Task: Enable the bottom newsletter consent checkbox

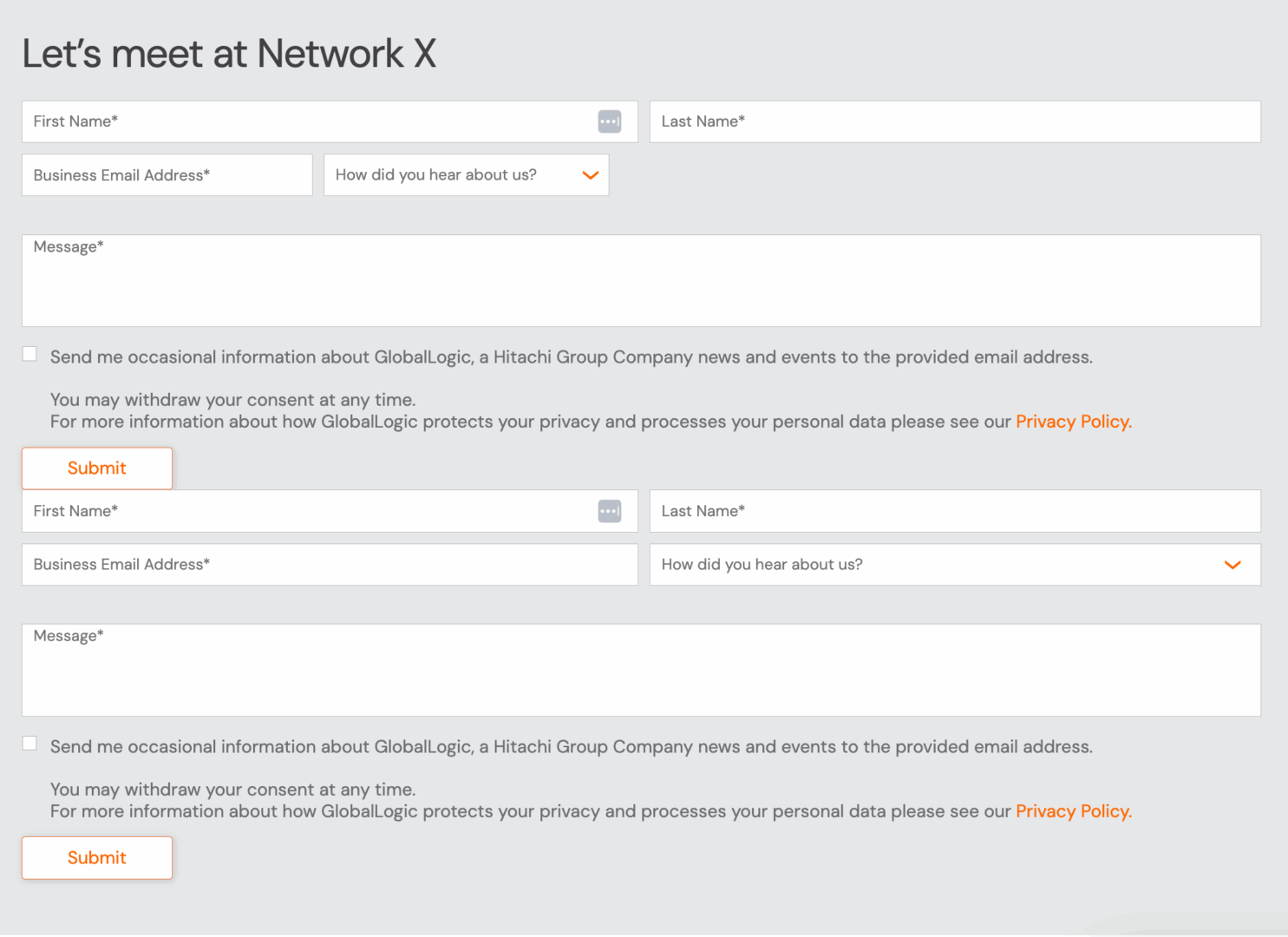Action: [29, 742]
